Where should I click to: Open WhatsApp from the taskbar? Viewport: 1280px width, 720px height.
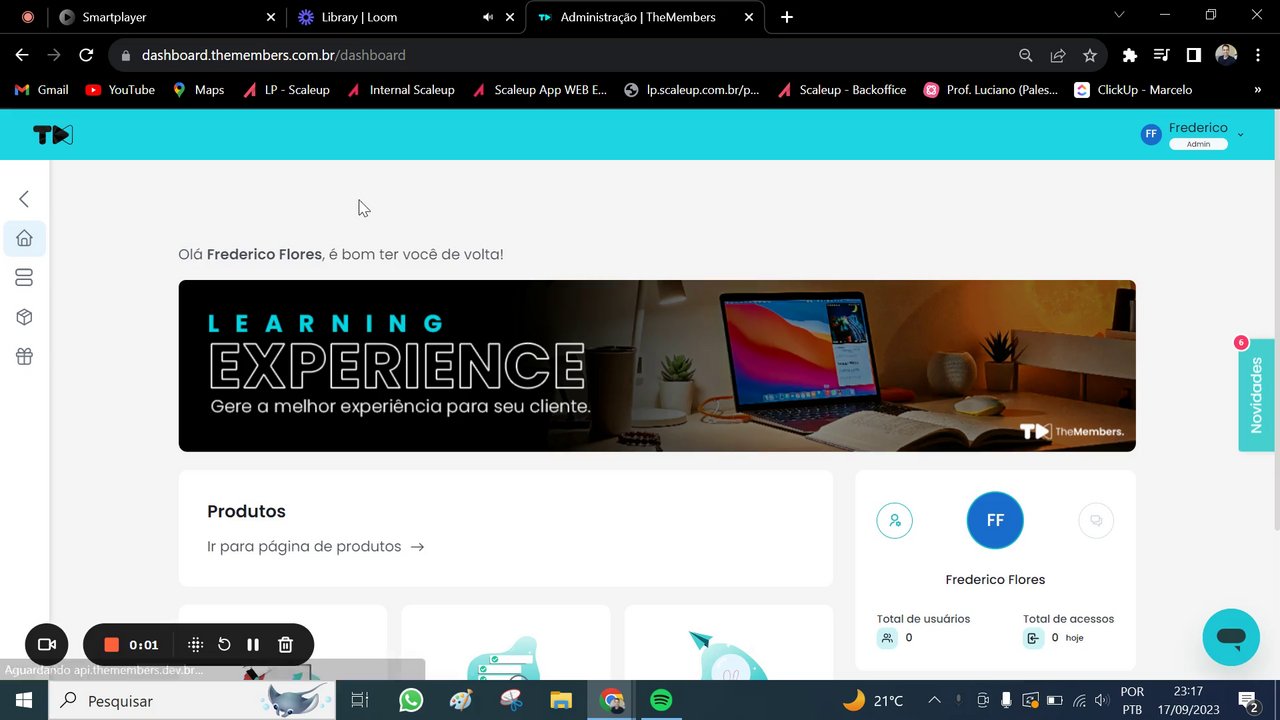[x=411, y=701]
